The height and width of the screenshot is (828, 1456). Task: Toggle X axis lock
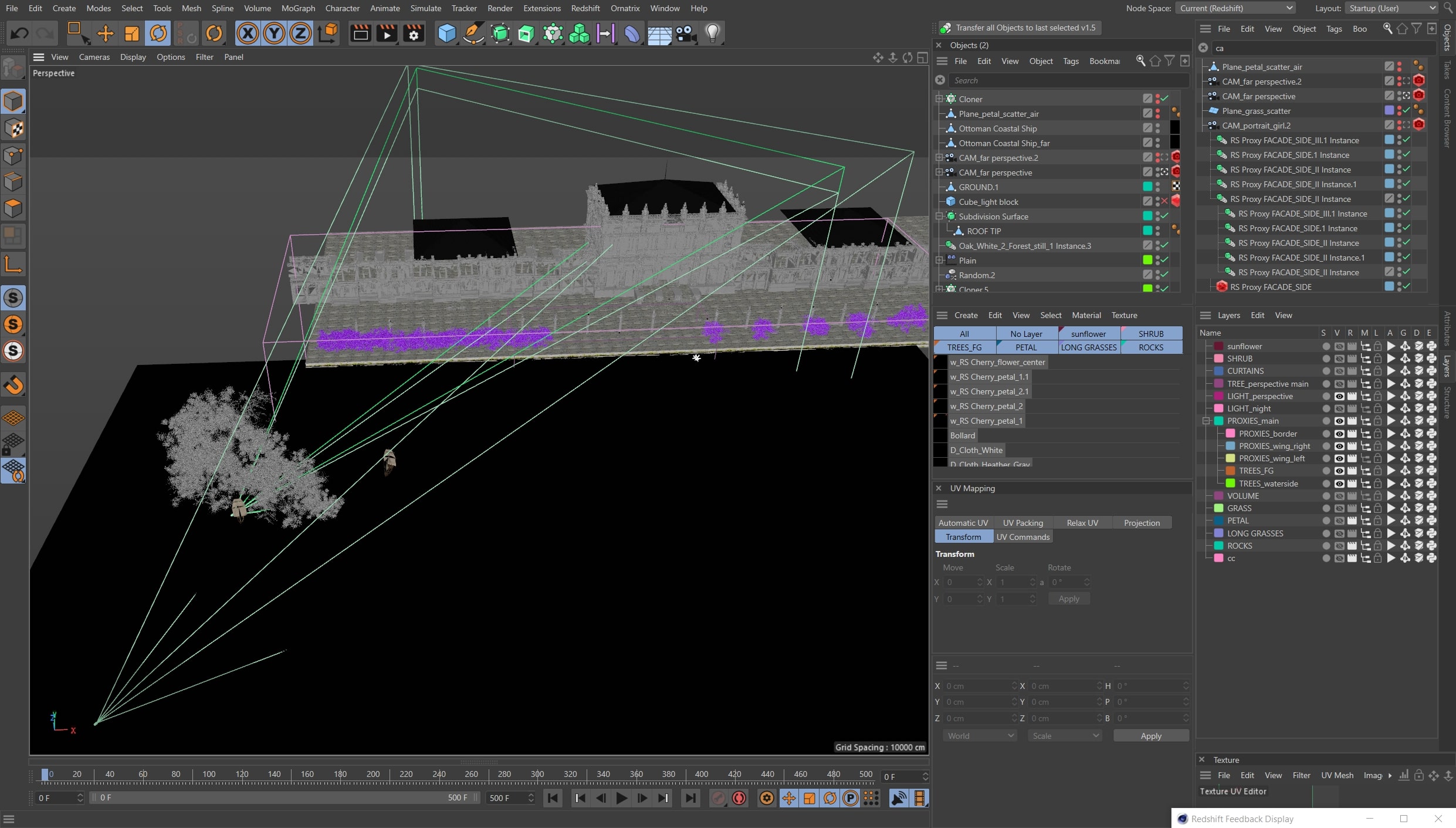click(x=248, y=33)
